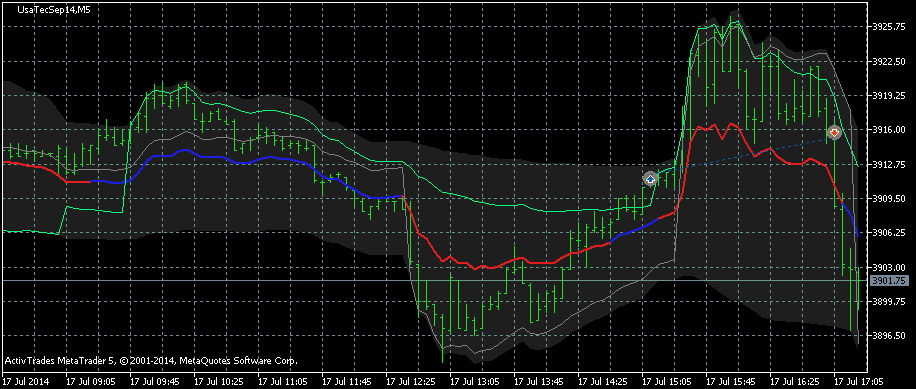Click the time label 17 Jul 13:05
The height and width of the screenshot is (389, 916).
[474, 381]
